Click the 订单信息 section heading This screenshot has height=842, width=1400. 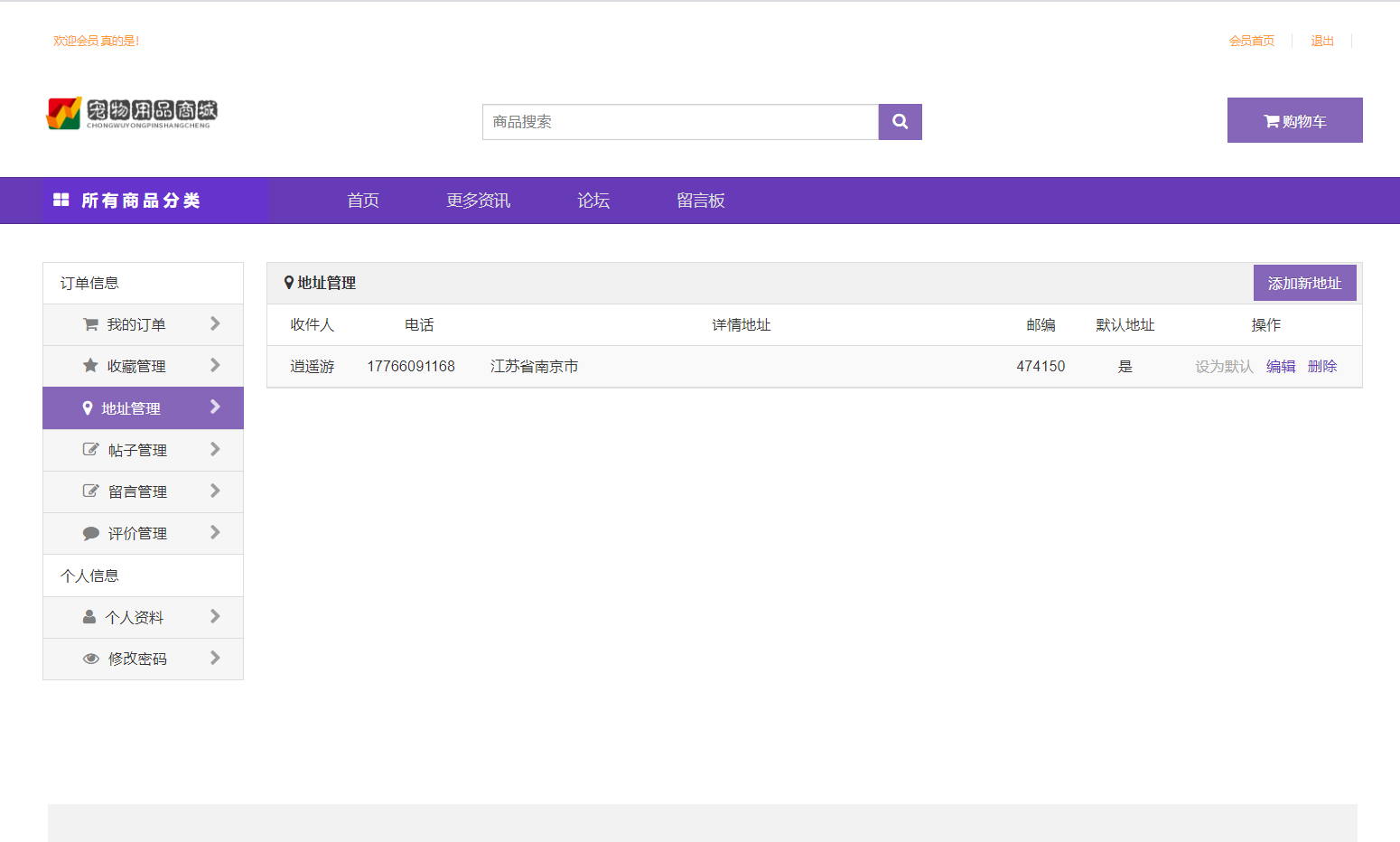89,283
